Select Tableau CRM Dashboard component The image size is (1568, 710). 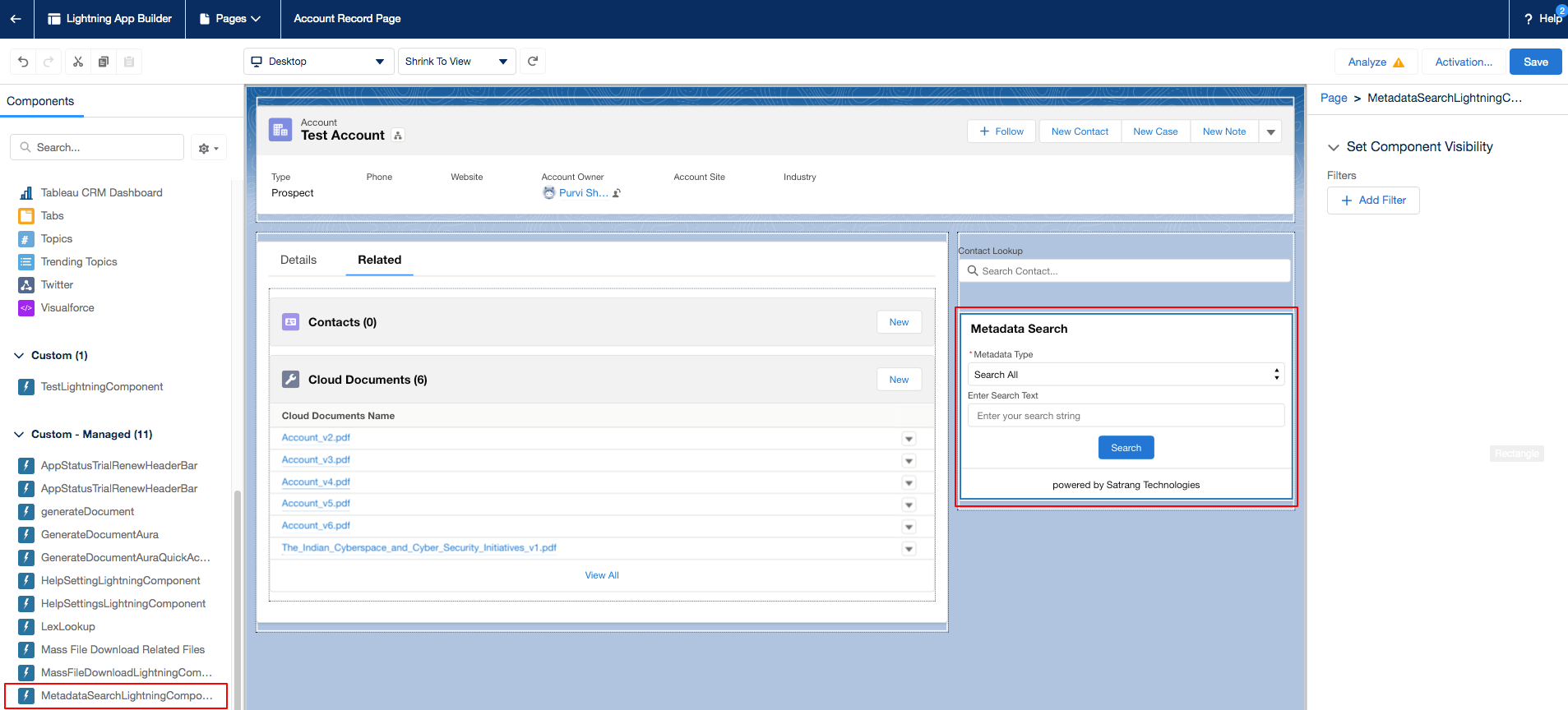(x=101, y=193)
